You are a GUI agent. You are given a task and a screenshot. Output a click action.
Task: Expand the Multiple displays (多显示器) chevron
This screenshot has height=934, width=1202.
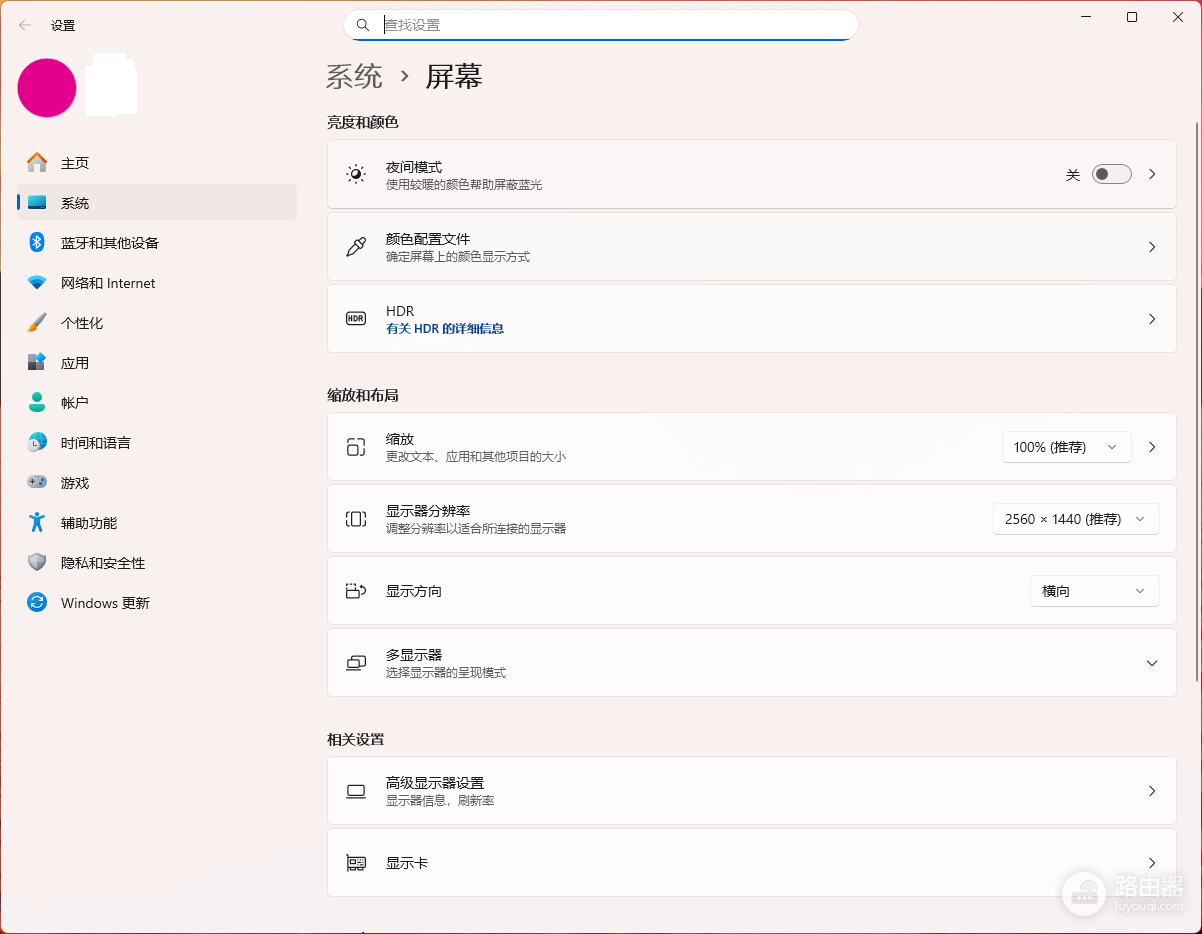pos(1152,663)
